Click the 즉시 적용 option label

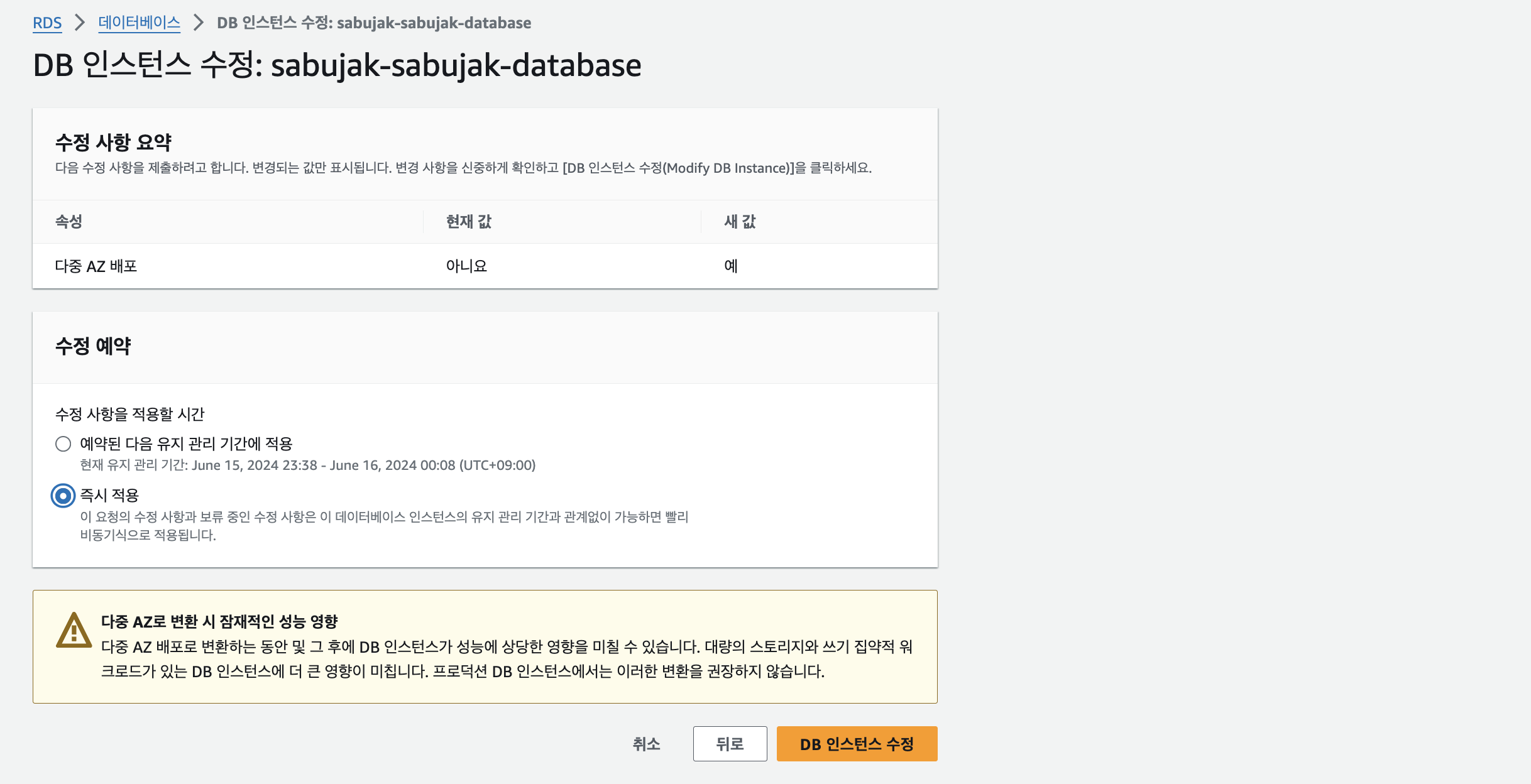[x=109, y=496]
